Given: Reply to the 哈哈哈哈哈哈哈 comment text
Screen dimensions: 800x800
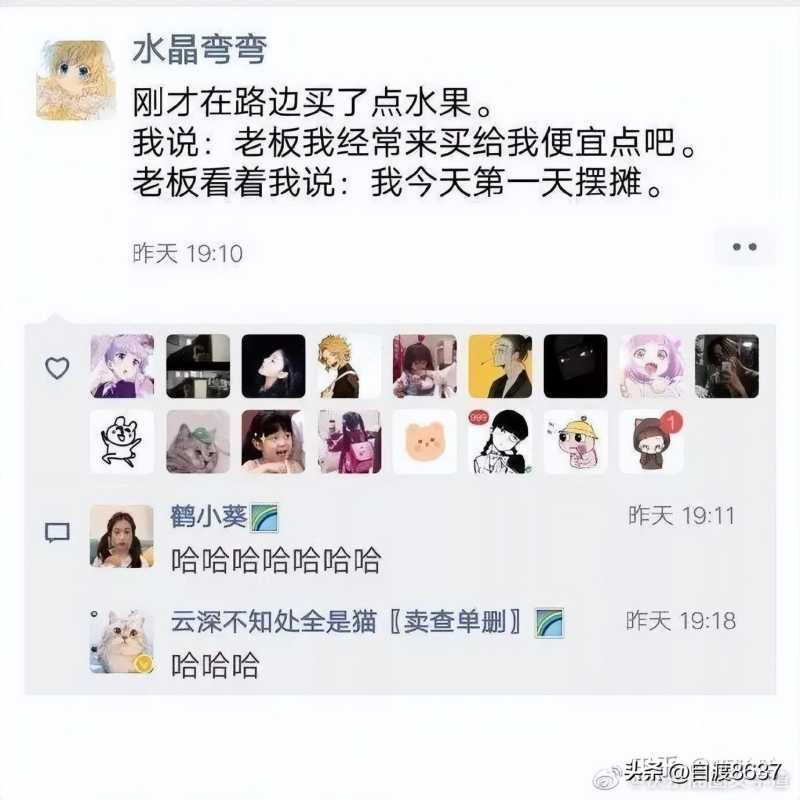Looking at the screenshot, I should coord(276,560).
